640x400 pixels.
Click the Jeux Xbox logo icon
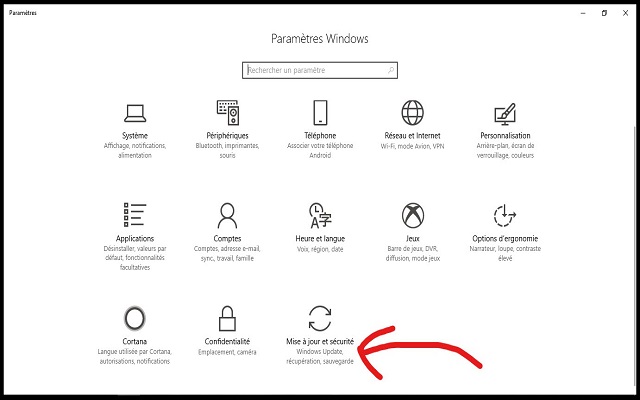coord(412,215)
